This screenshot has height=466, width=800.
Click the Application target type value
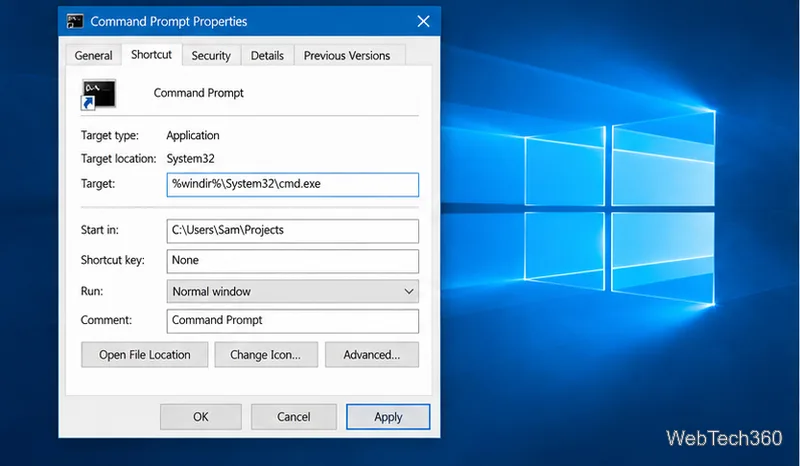193,135
